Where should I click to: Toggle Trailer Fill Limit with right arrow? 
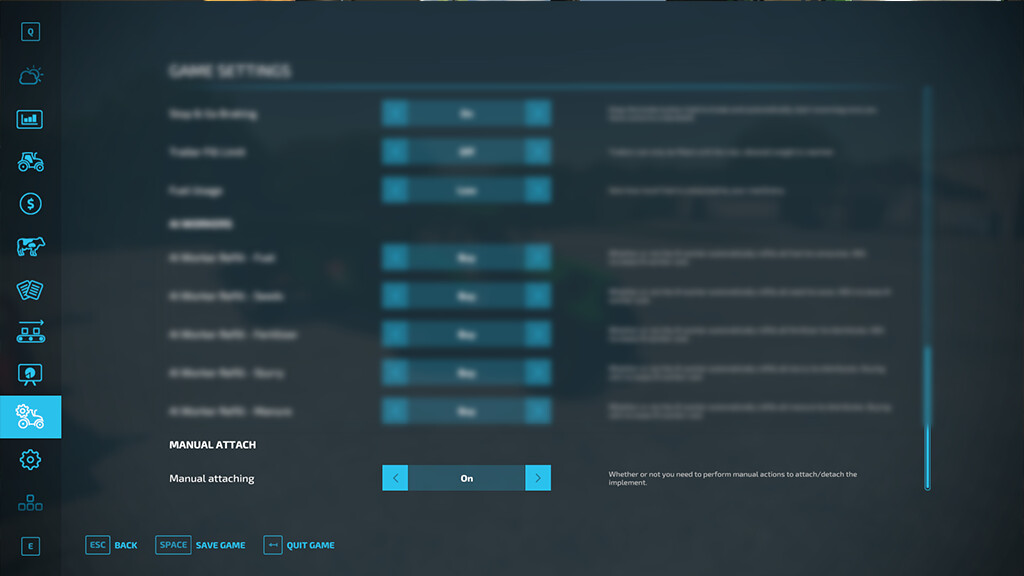pyautogui.click(x=538, y=152)
